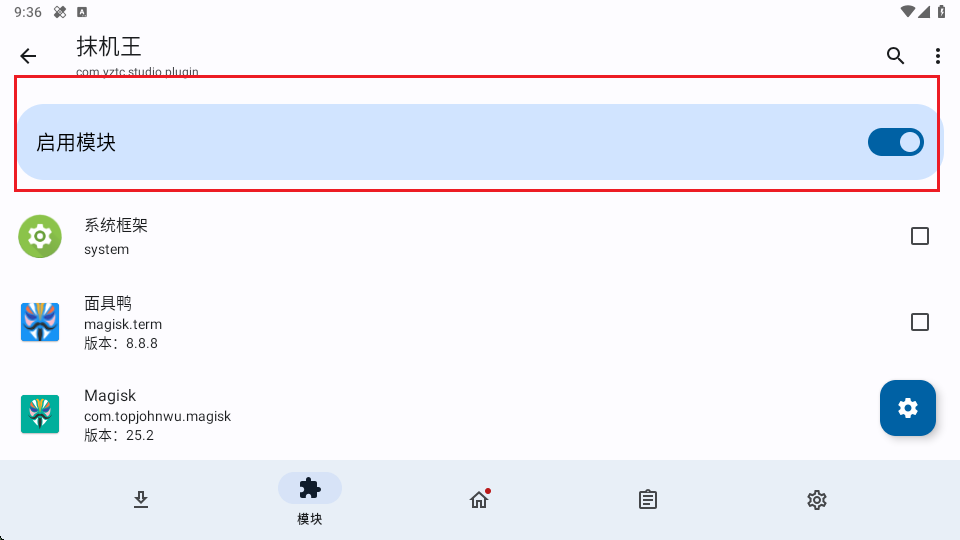
Task: Click the 面具鸭 blue mask icon
Action: (40, 322)
